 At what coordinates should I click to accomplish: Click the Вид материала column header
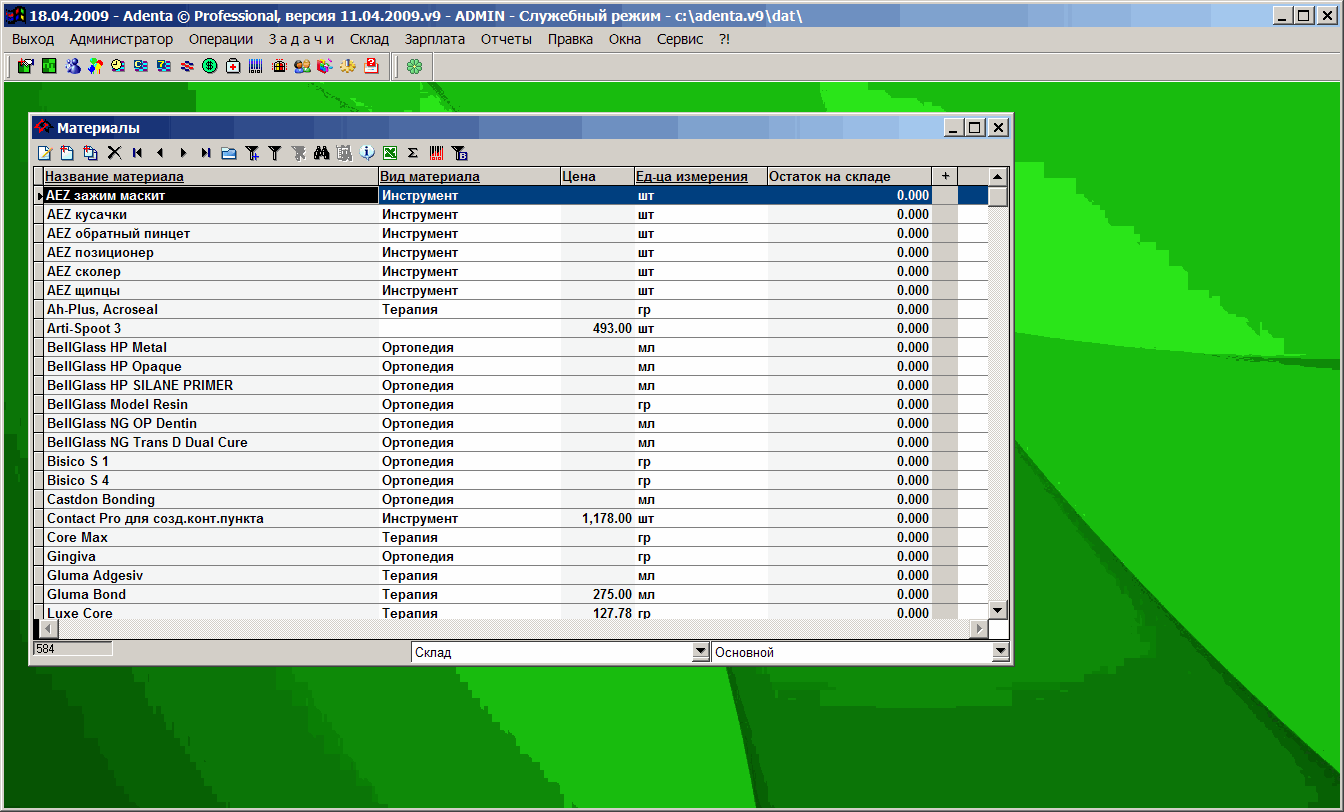(431, 176)
